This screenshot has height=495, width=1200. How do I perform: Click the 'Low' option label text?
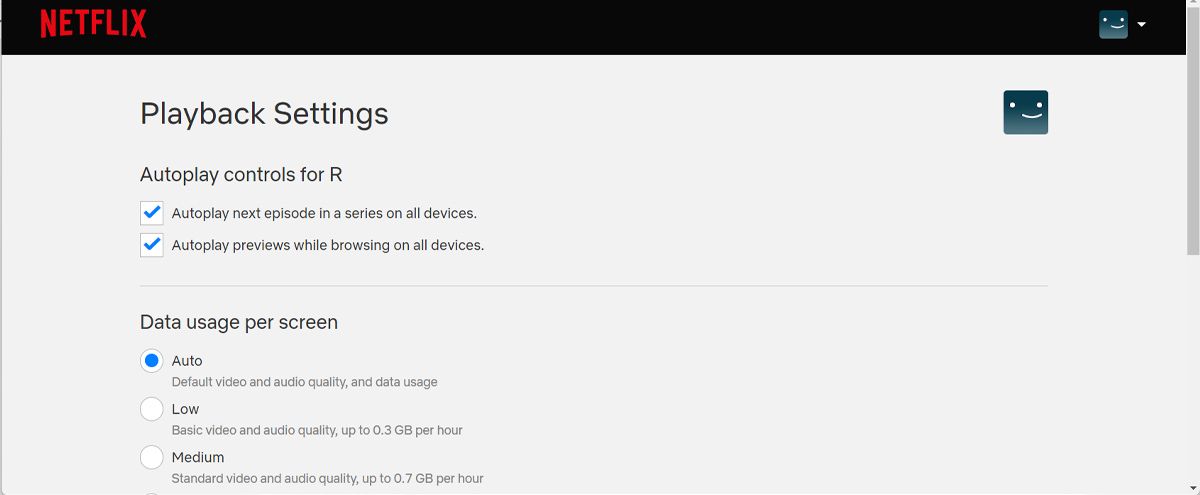185,409
